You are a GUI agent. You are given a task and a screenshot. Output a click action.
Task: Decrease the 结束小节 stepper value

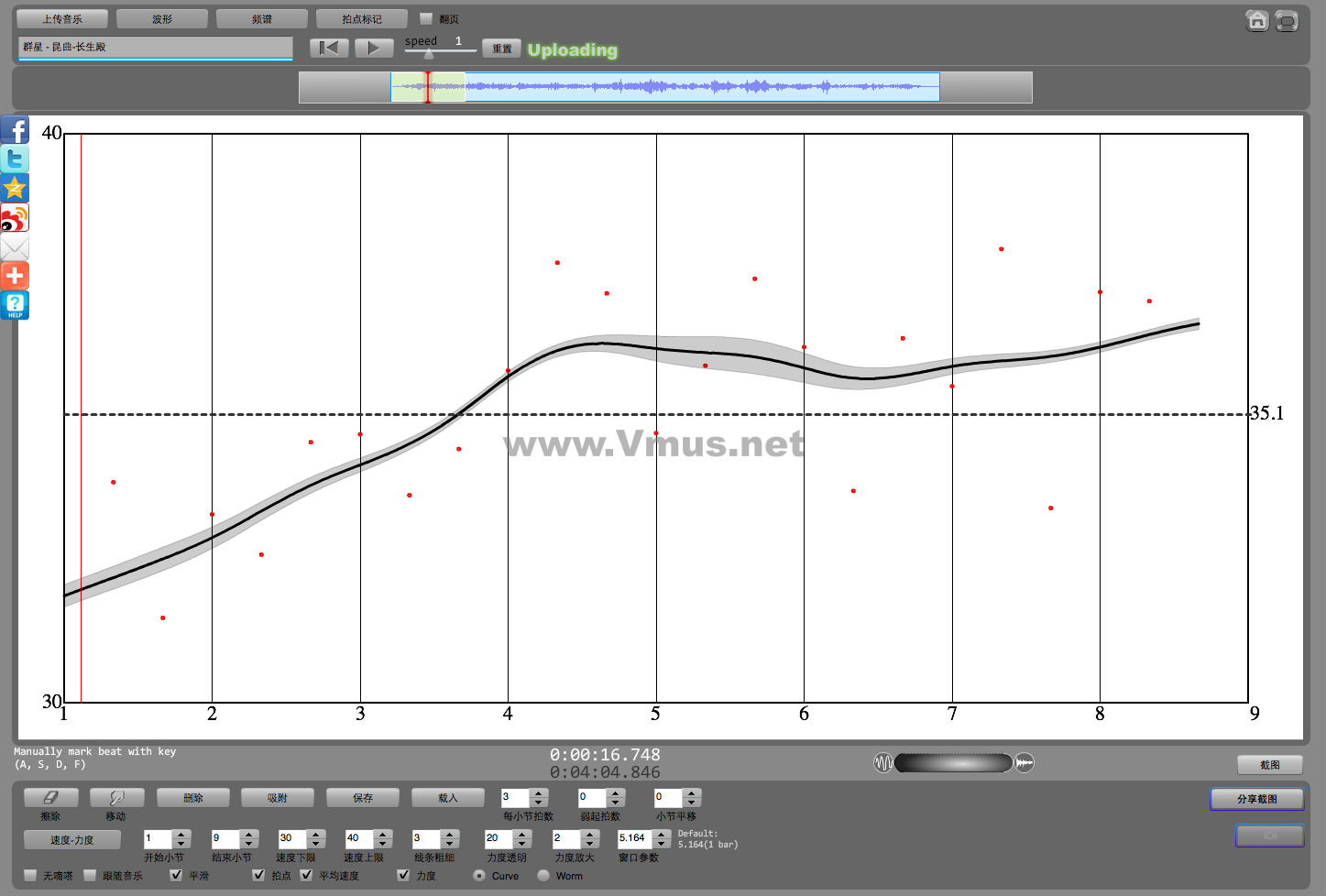click(x=249, y=844)
